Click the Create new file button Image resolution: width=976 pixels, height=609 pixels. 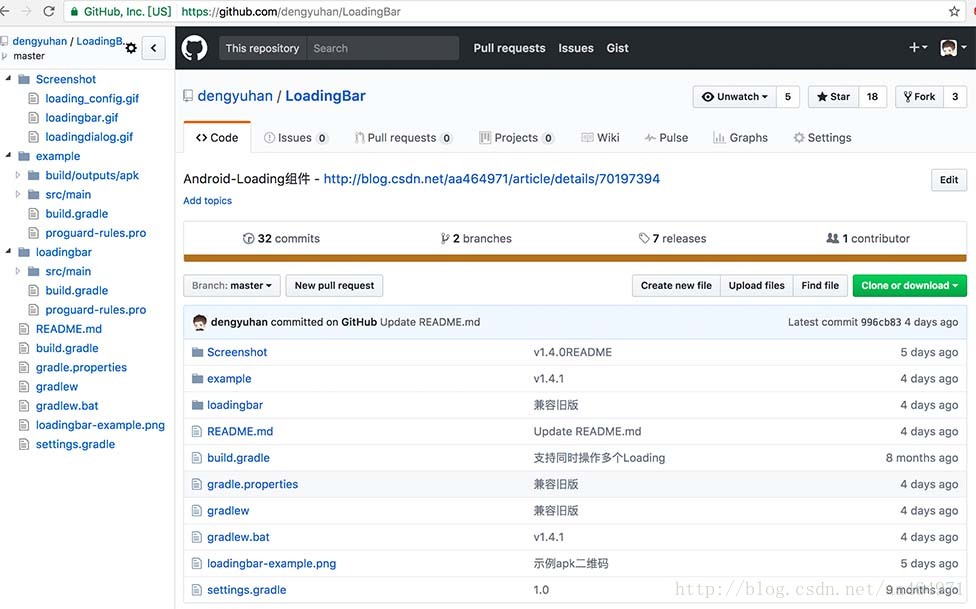pyautogui.click(x=676, y=286)
